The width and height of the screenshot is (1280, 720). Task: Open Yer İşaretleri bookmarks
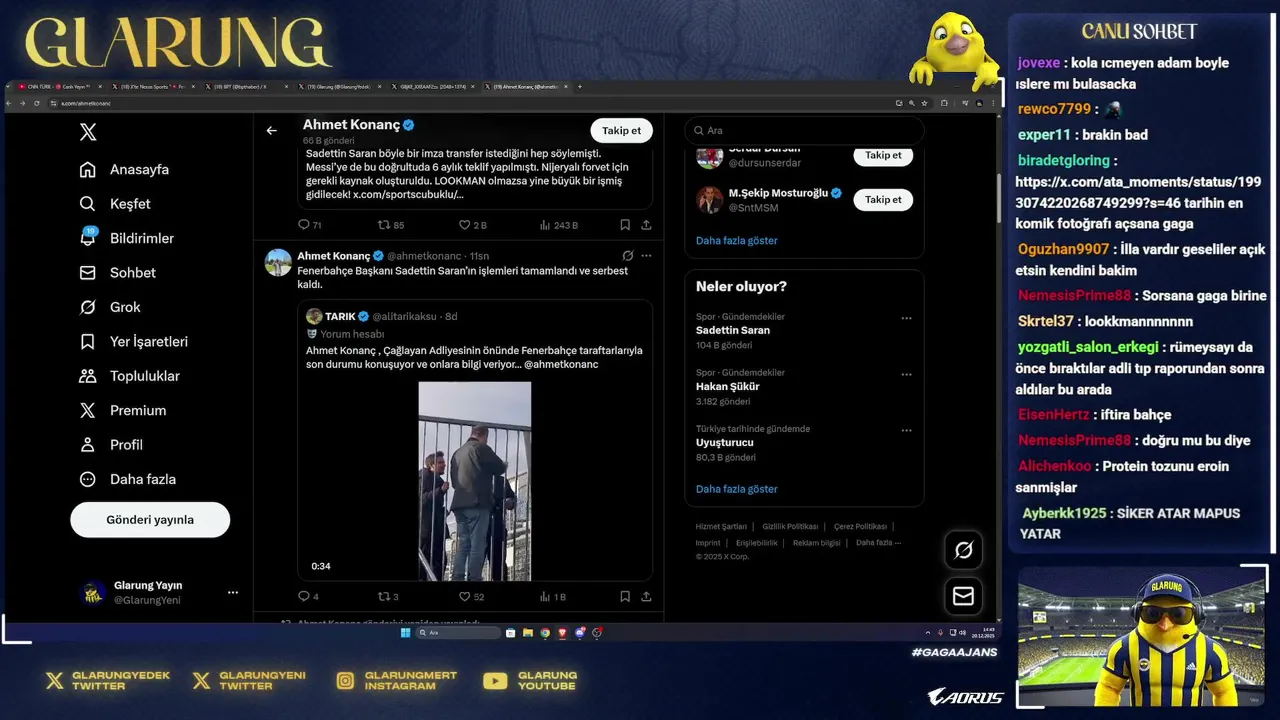coord(133,341)
